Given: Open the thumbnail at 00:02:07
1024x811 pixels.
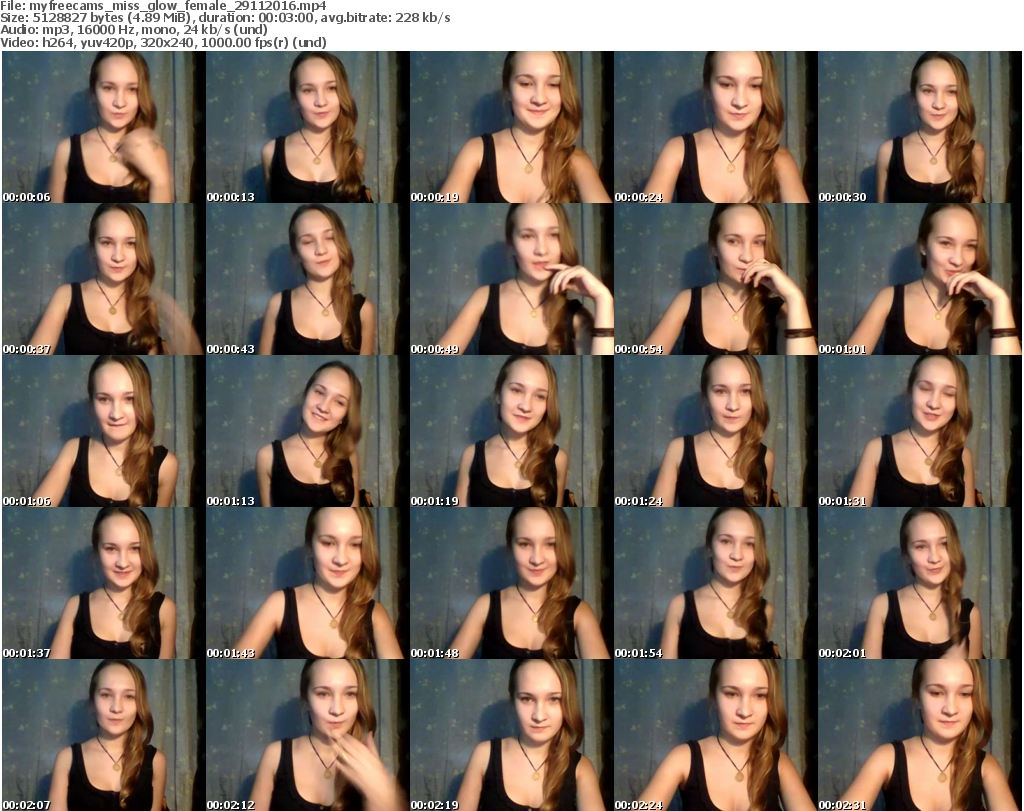Looking at the screenshot, I should click(103, 735).
